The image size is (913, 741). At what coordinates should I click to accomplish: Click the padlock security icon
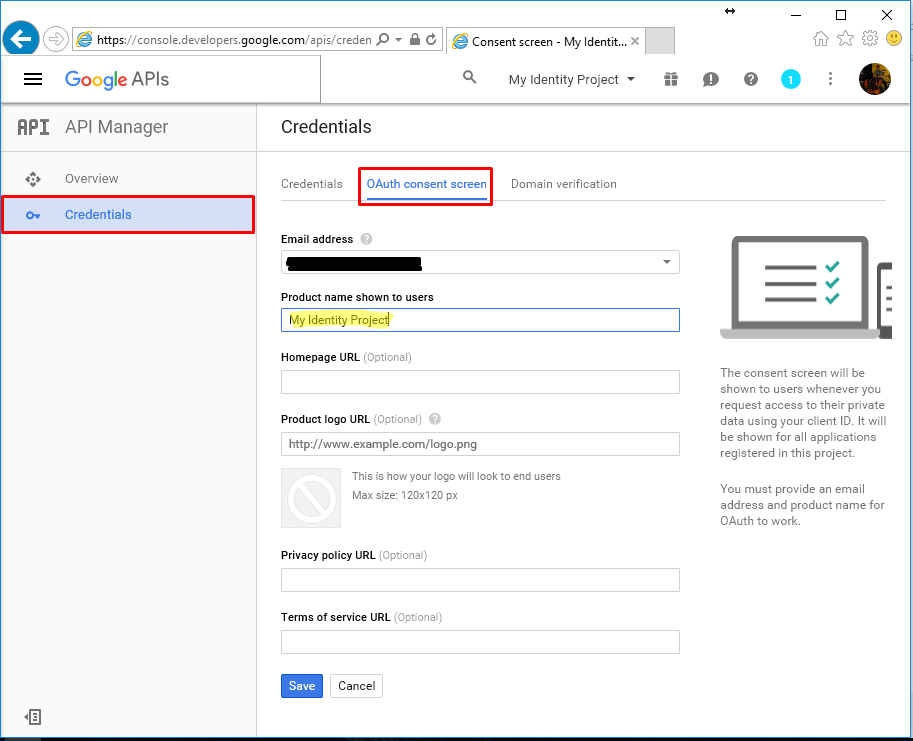[x=415, y=40]
